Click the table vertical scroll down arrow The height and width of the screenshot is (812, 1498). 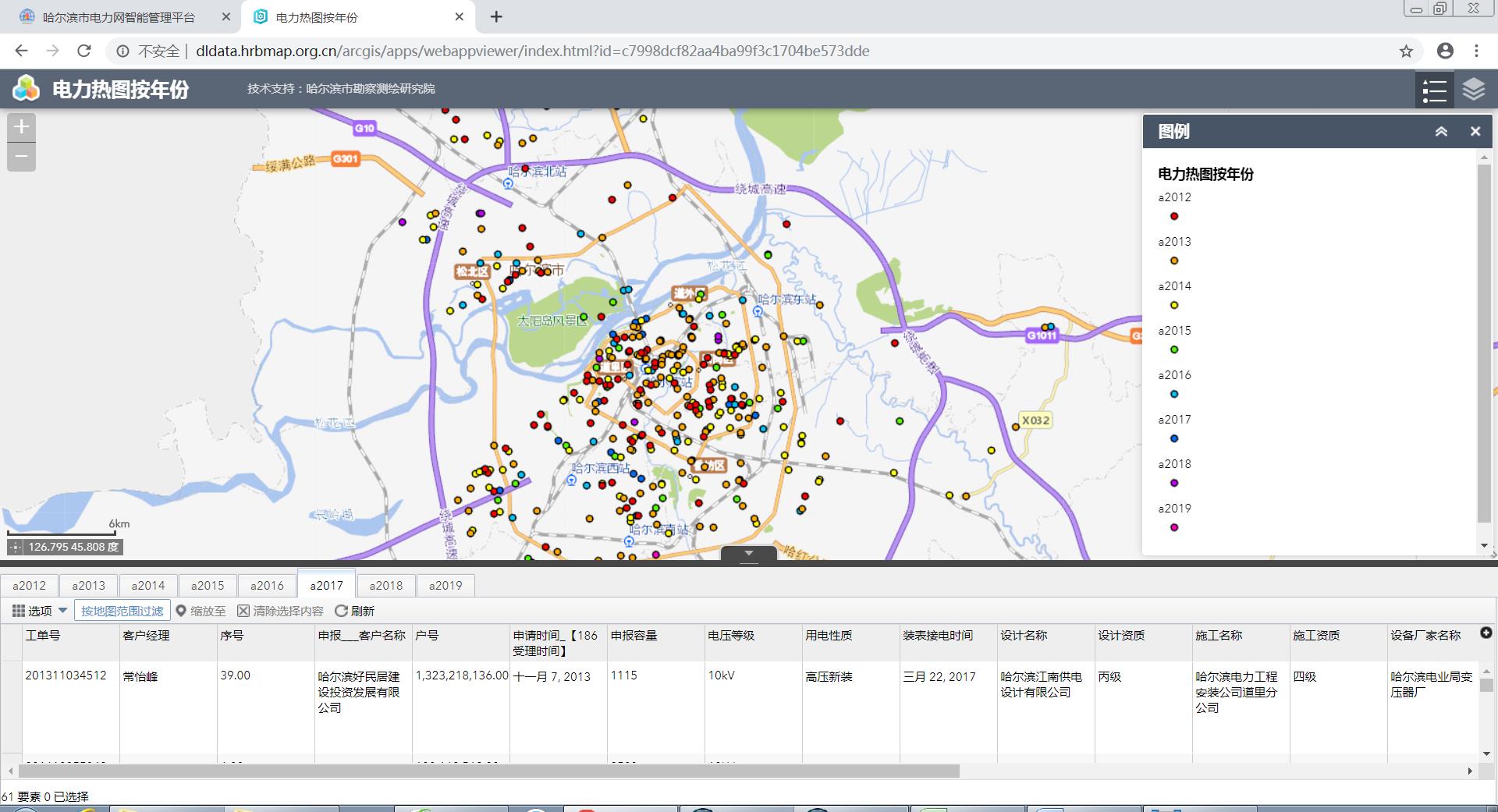pyautogui.click(x=1486, y=753)
